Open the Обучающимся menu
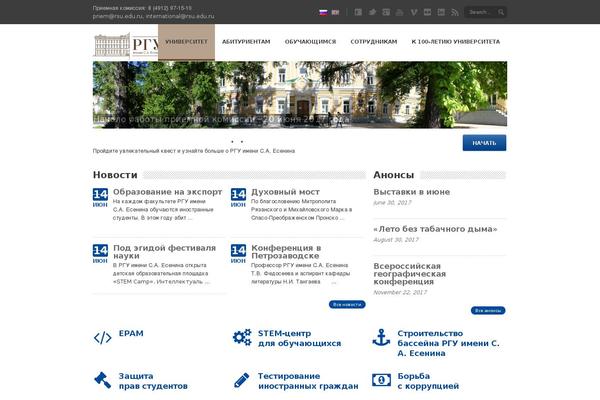This screenshot has width=600, height=400. click(x=310, y=42)
